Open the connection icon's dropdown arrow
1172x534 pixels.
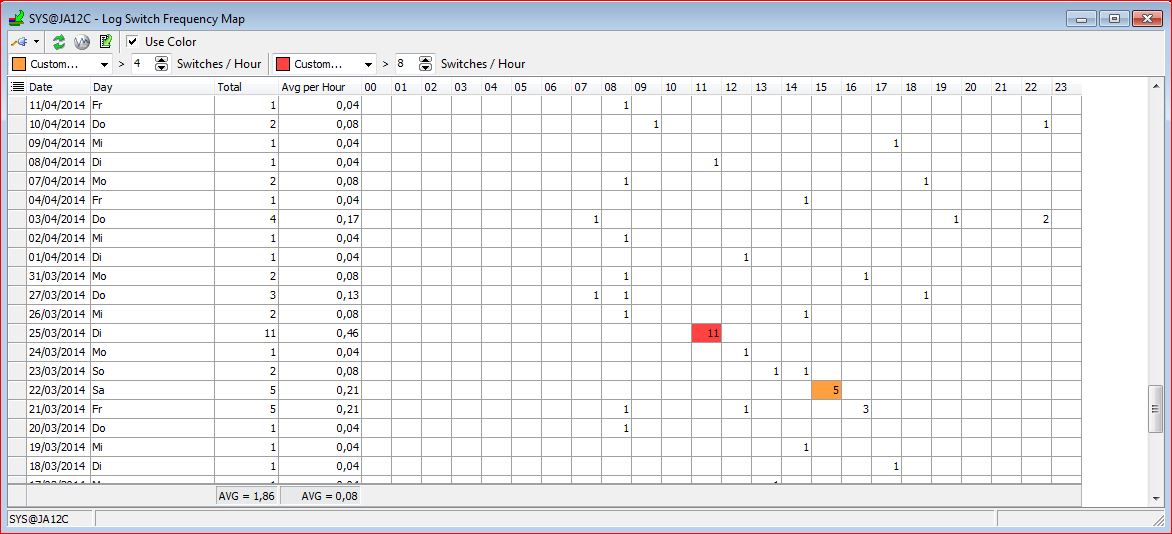pos(37,42)
